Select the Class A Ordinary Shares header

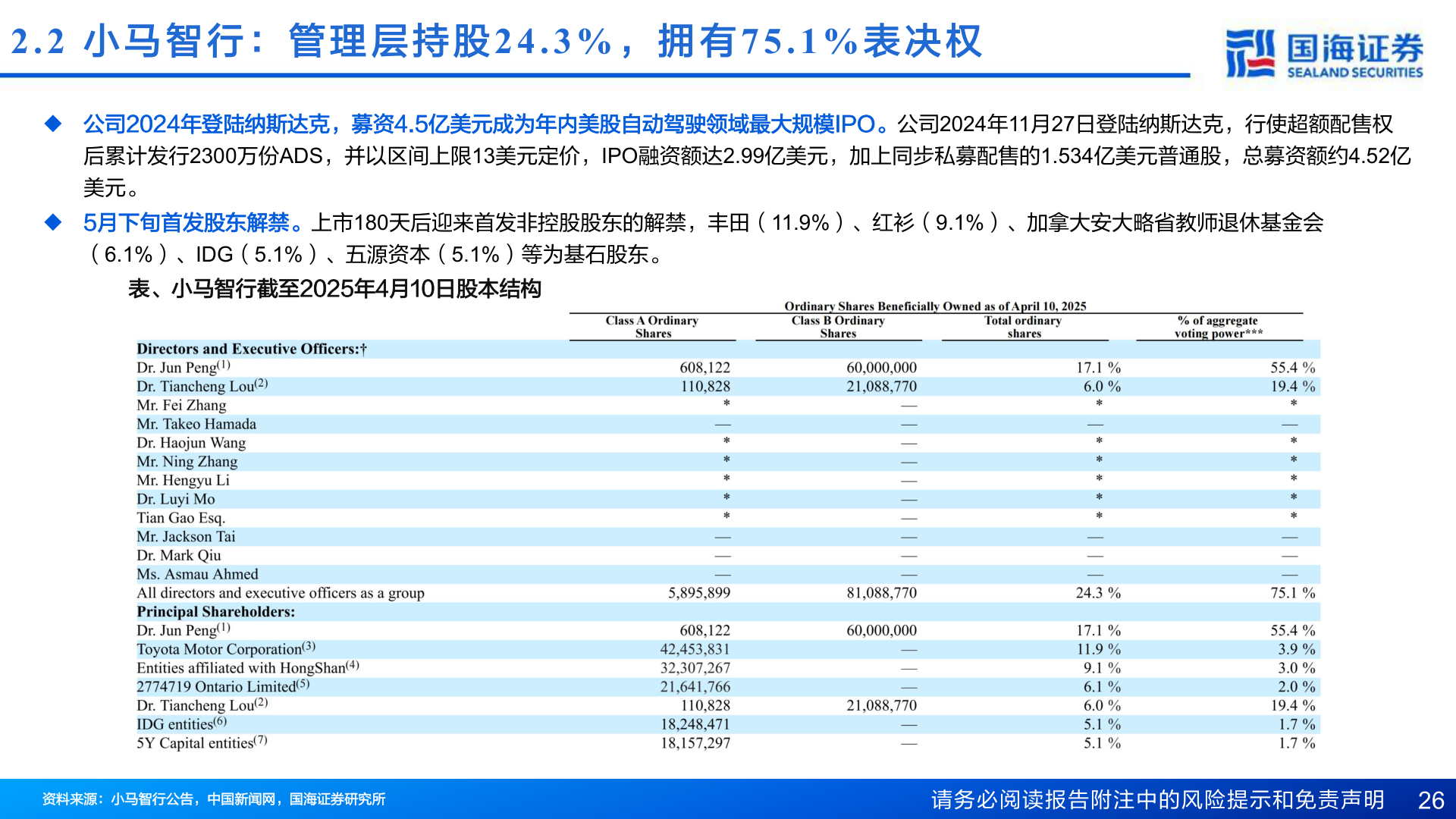[652, 327]
